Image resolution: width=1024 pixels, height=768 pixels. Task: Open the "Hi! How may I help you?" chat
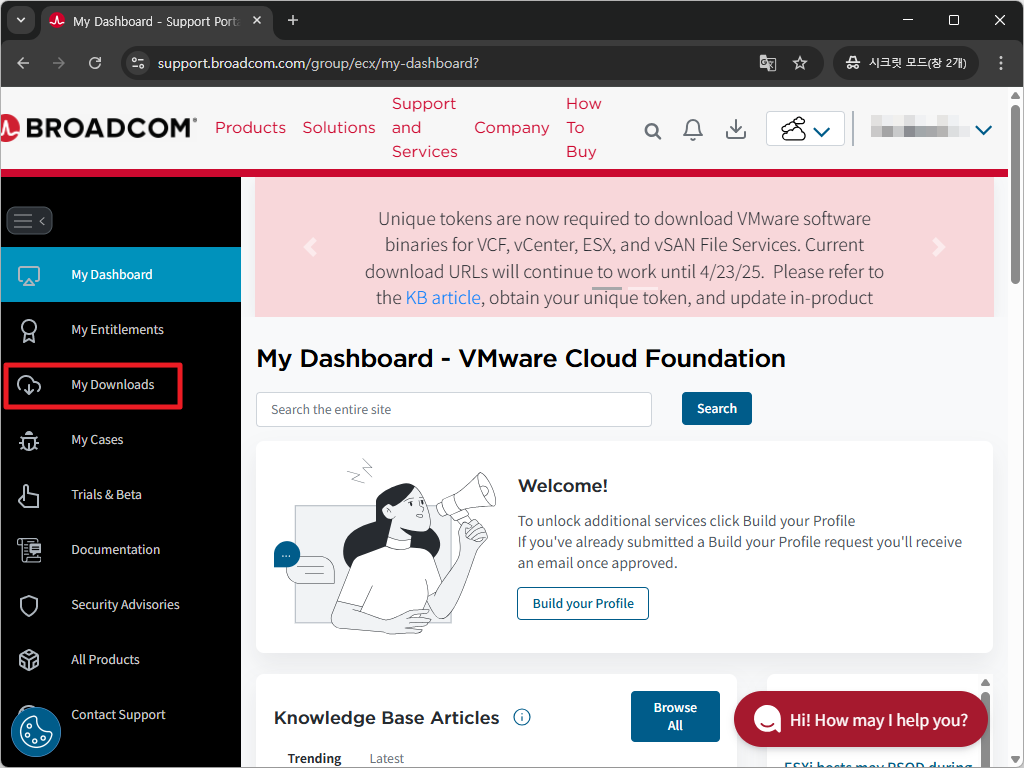point(860,720)
